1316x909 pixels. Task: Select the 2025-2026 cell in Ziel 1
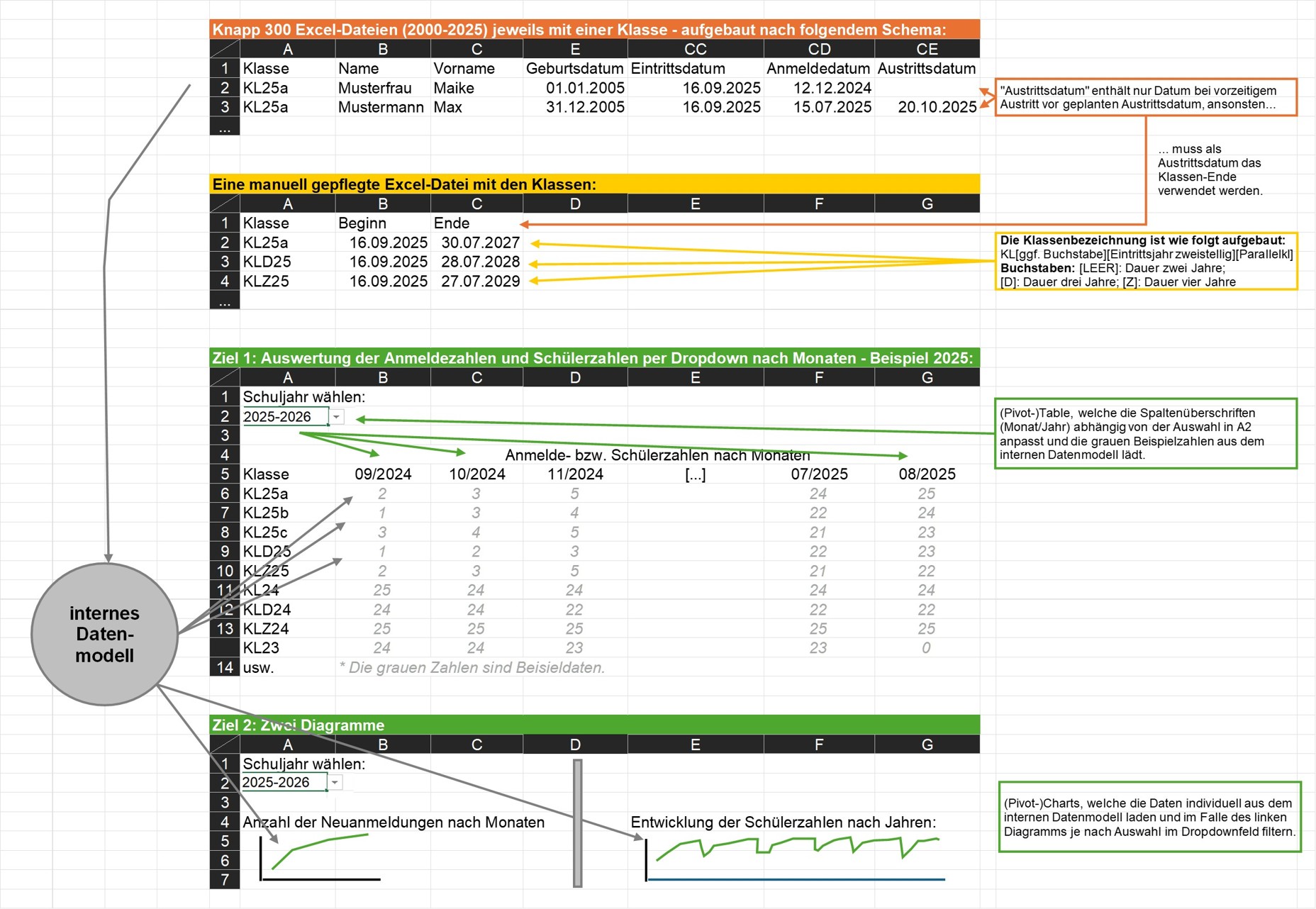click(x=284, y=417)
